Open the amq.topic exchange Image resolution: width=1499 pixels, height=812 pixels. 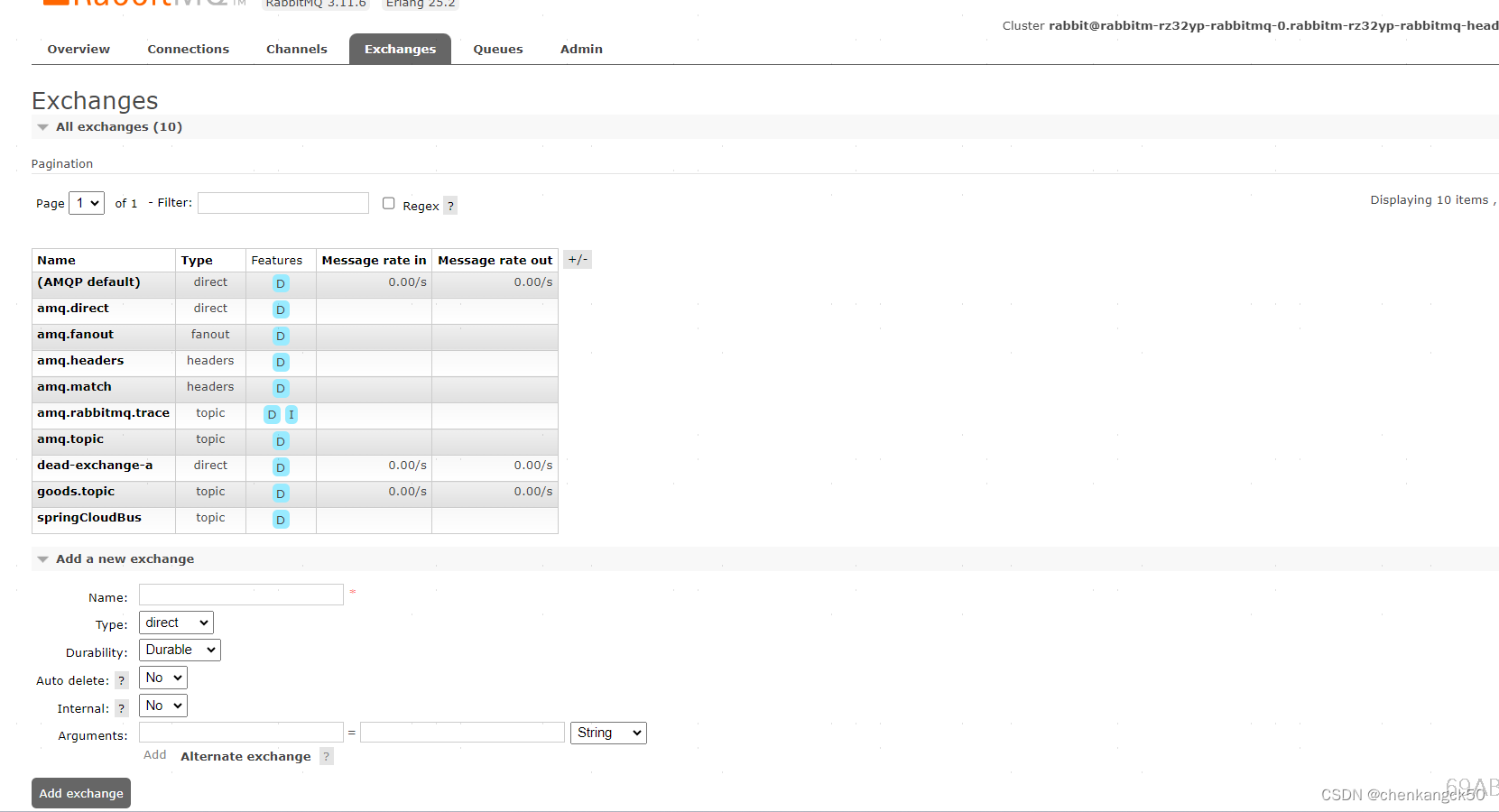70,439
